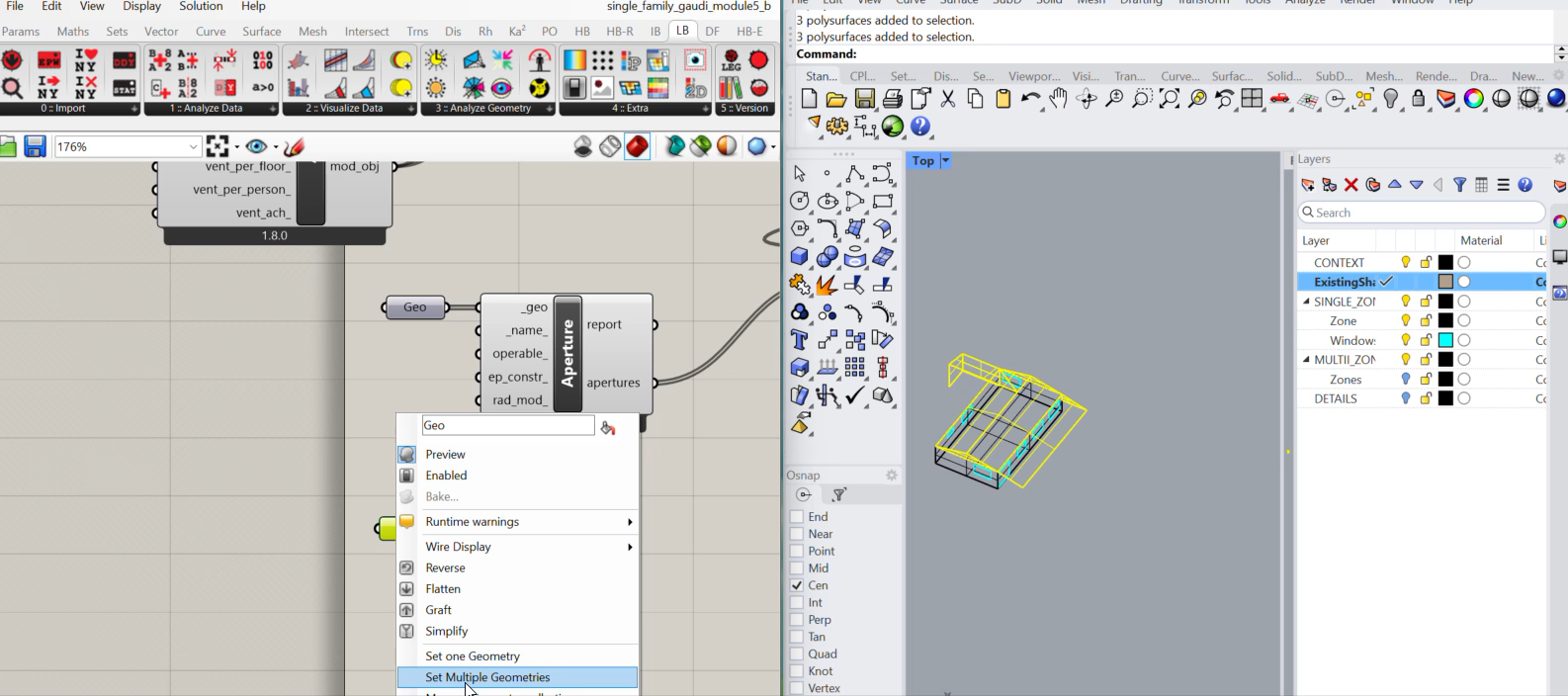
Task: Enable the Quad object snap
Action: pyautogui.click(x=797, y=654)
